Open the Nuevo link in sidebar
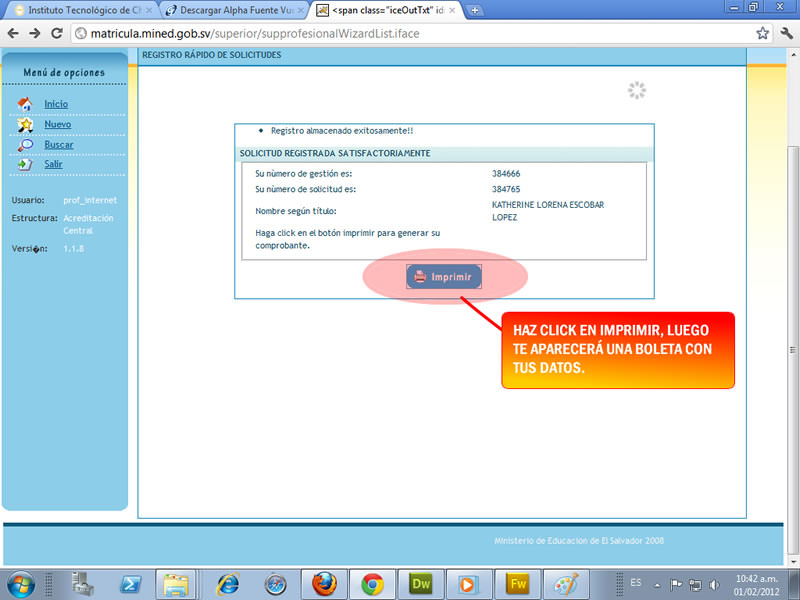The height and width of the screenshot is (600, 800). pyautogui.click(x=57, y=125)
